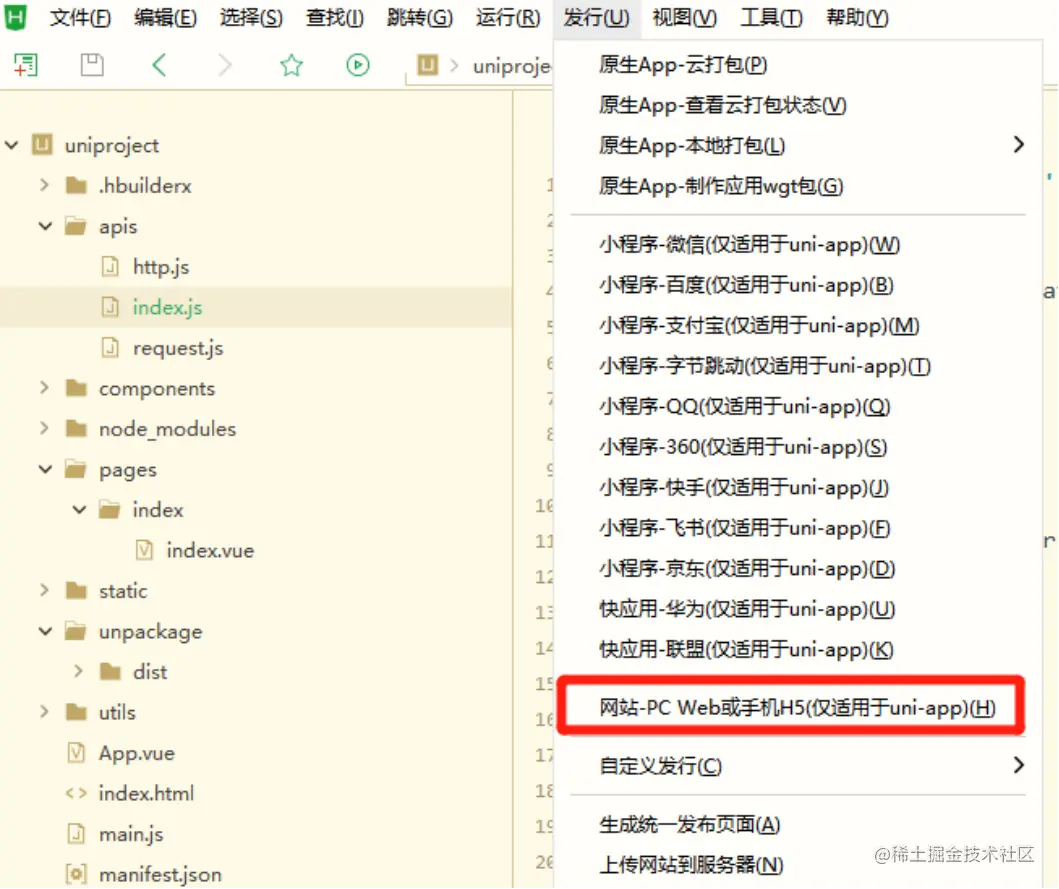
Task: Select 快应用-华为 publish option
Action: pyautogui.click(x=798, y=609)
